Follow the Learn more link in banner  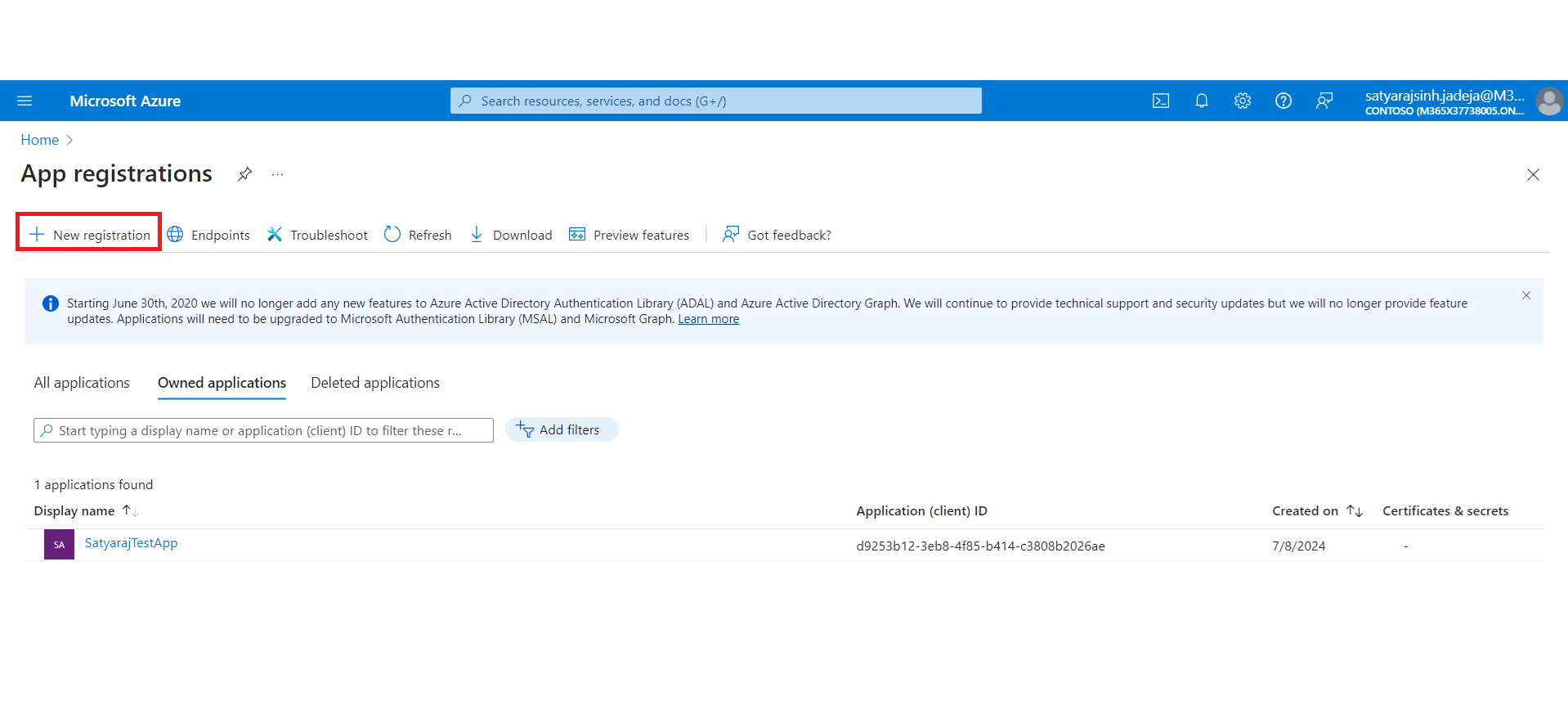pos(708,319)
